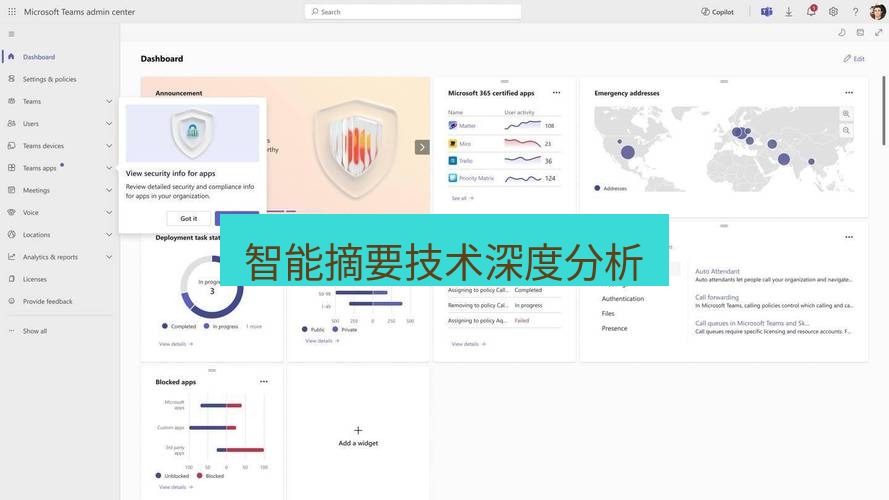Open more options on the widget below Emergency addresses

849,237
